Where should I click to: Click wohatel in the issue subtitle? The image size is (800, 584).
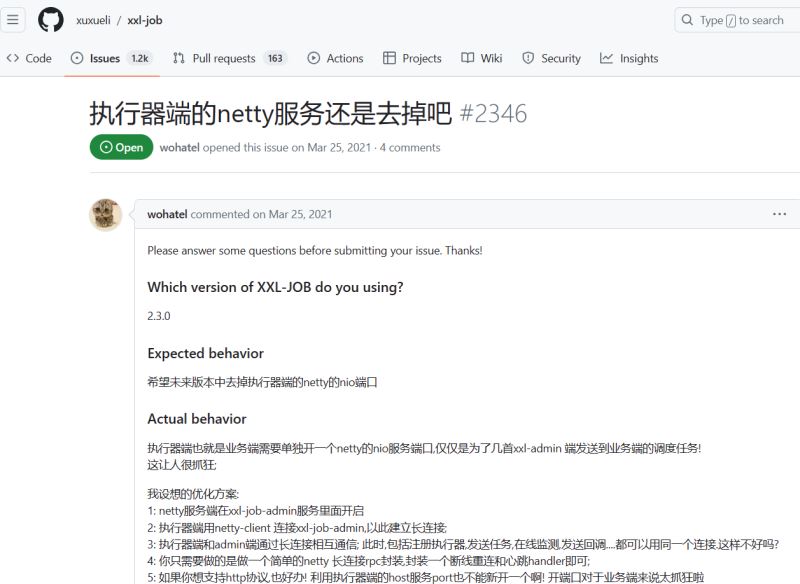(x=180, y=147)
